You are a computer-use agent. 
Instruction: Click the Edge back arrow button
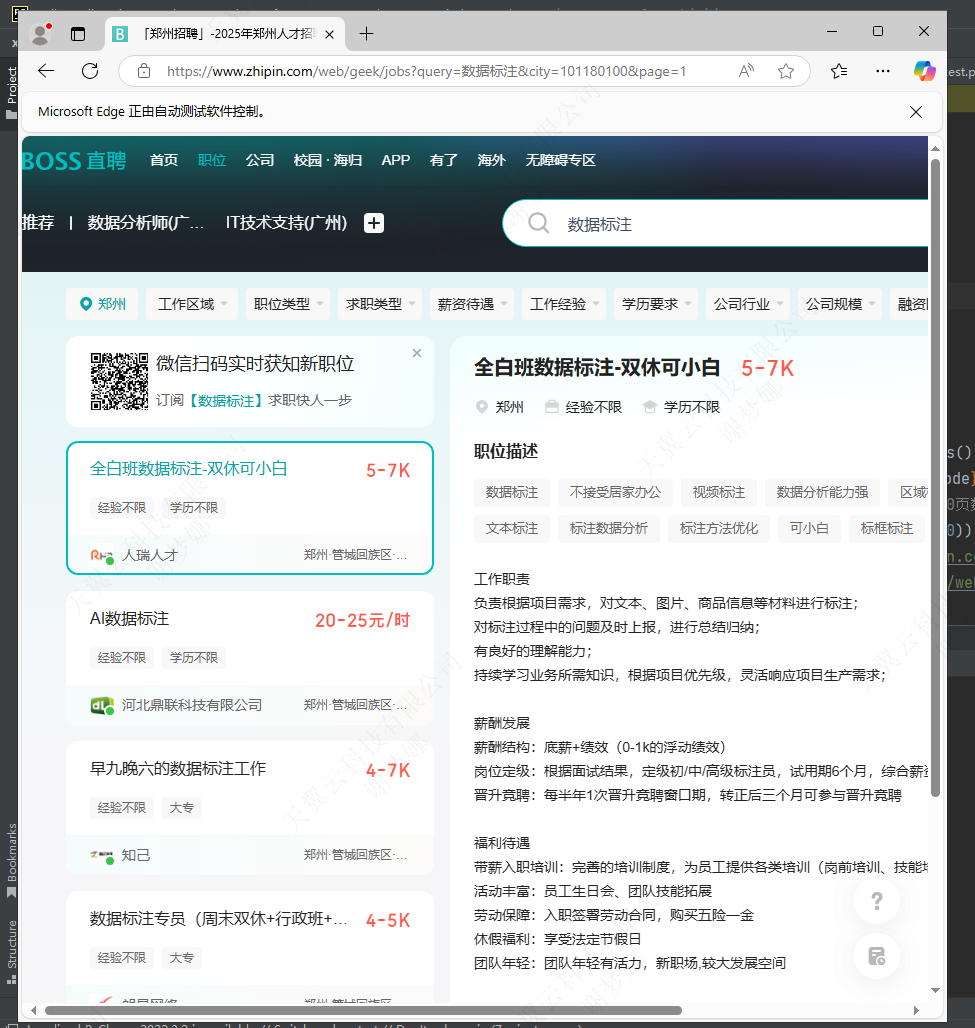click(x=46, y=71)
